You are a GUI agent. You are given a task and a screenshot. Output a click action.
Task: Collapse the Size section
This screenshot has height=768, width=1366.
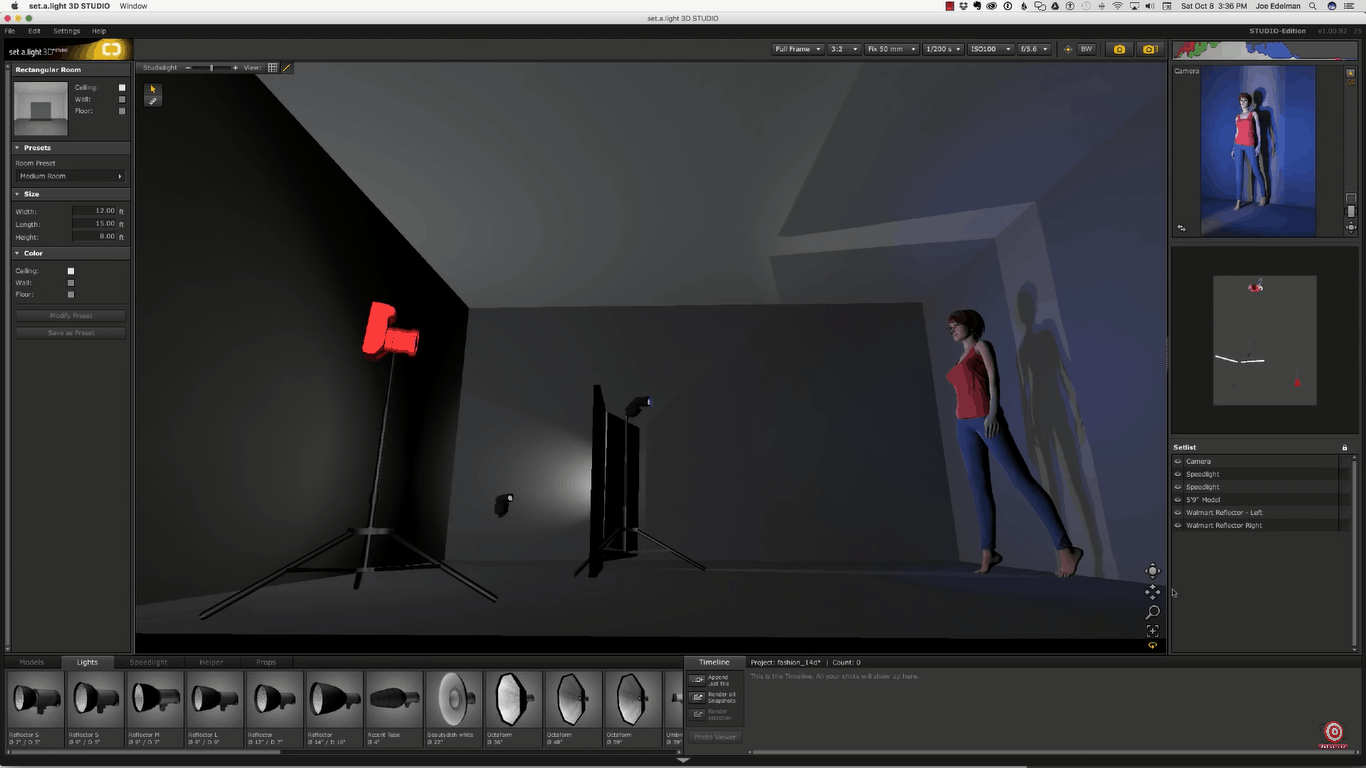tap(17, 194)
